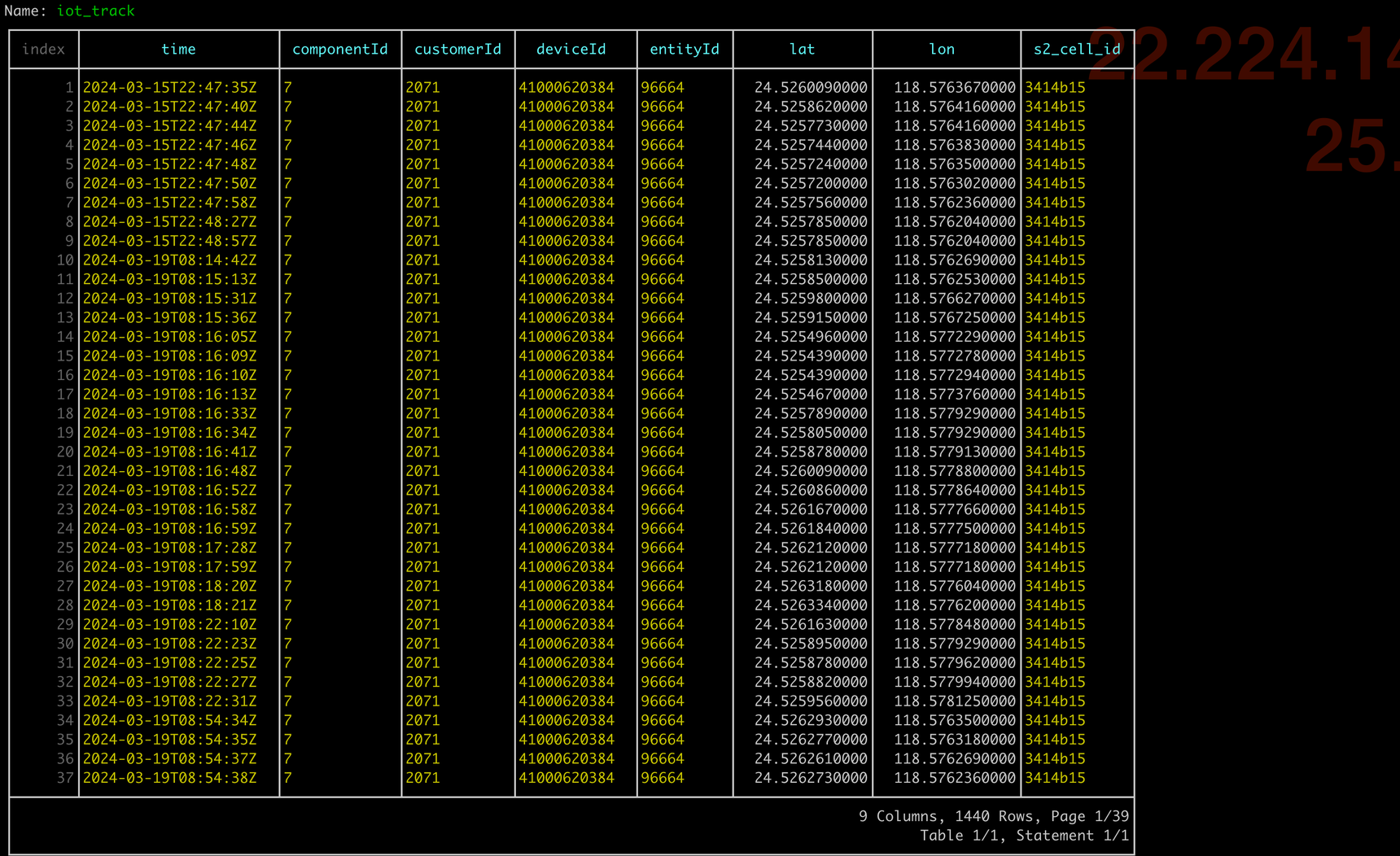Select the customerId column header
Image resolution: width=1400 pixels, height=856 pixels.
(x=457, y=50)
